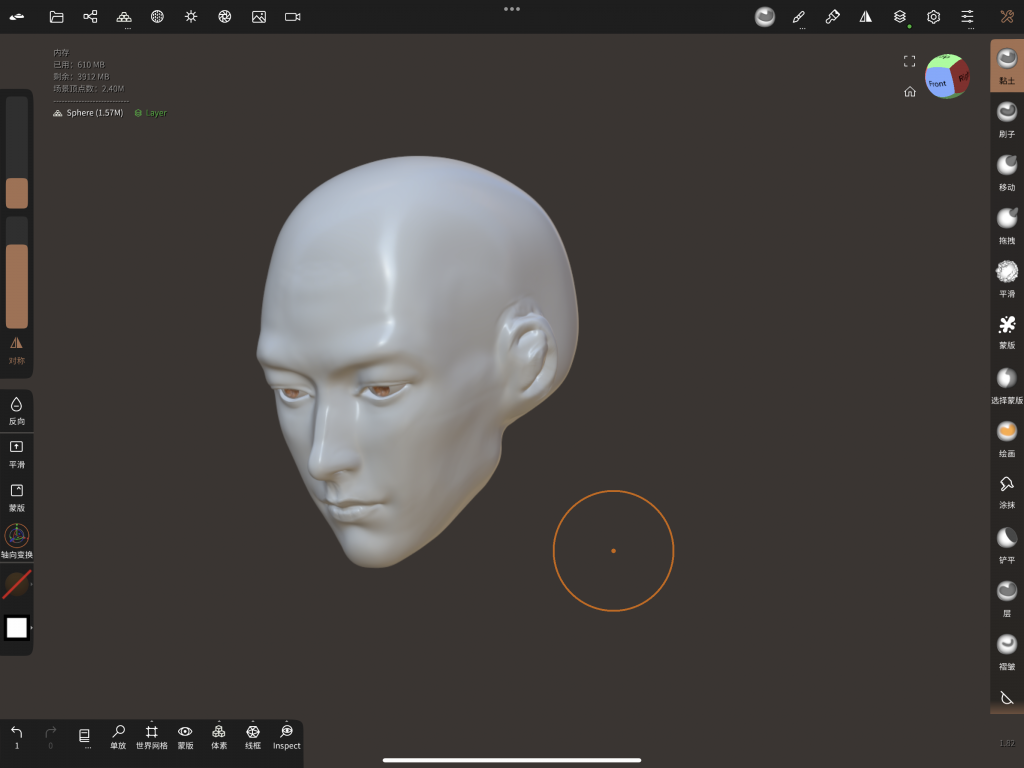1024x768 pixels.
Task: Open the brush alpha selector
Action: 17,584
